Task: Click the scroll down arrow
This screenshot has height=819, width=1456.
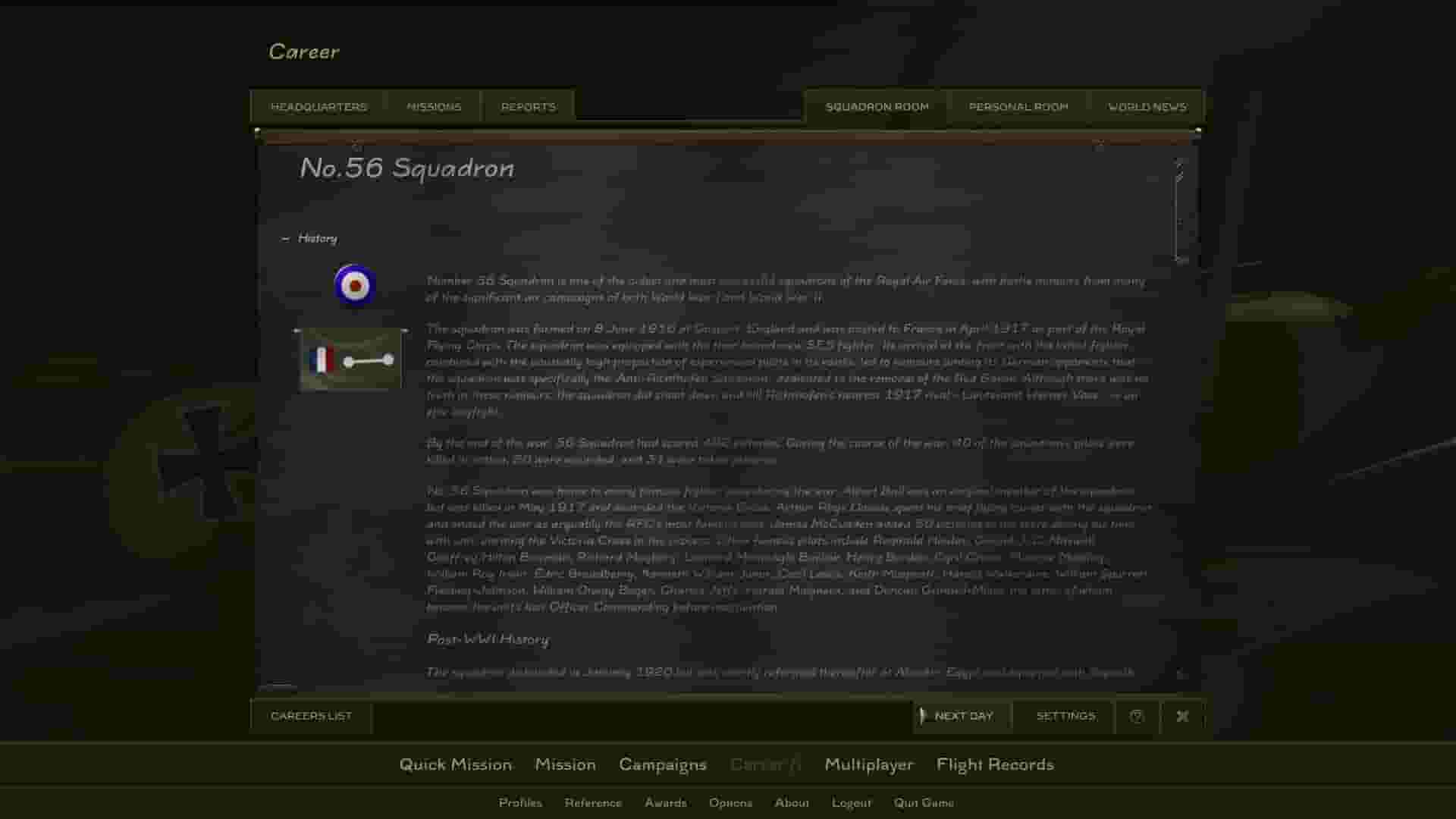Action: (1179, 673)
